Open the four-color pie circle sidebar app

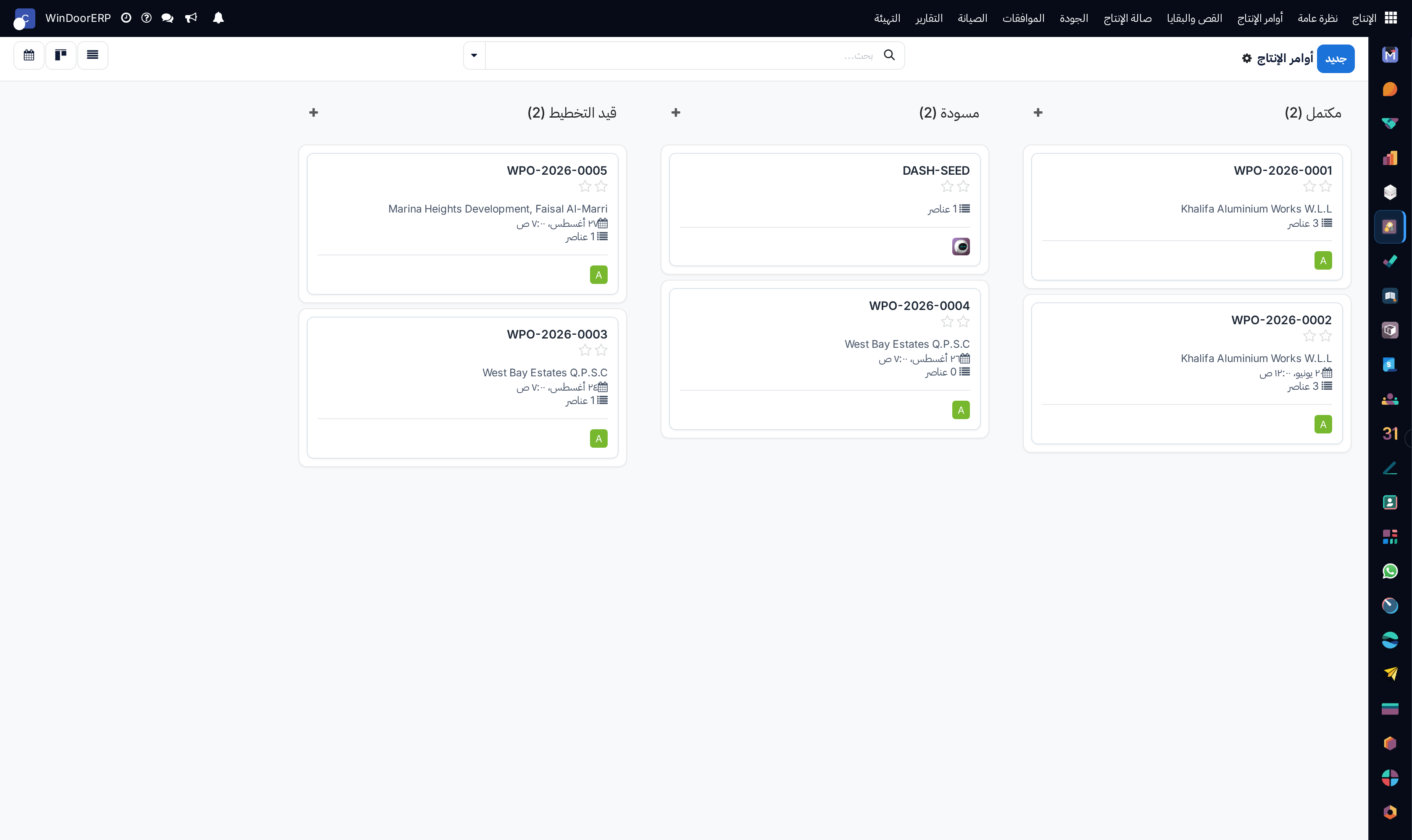point(1390,778)
